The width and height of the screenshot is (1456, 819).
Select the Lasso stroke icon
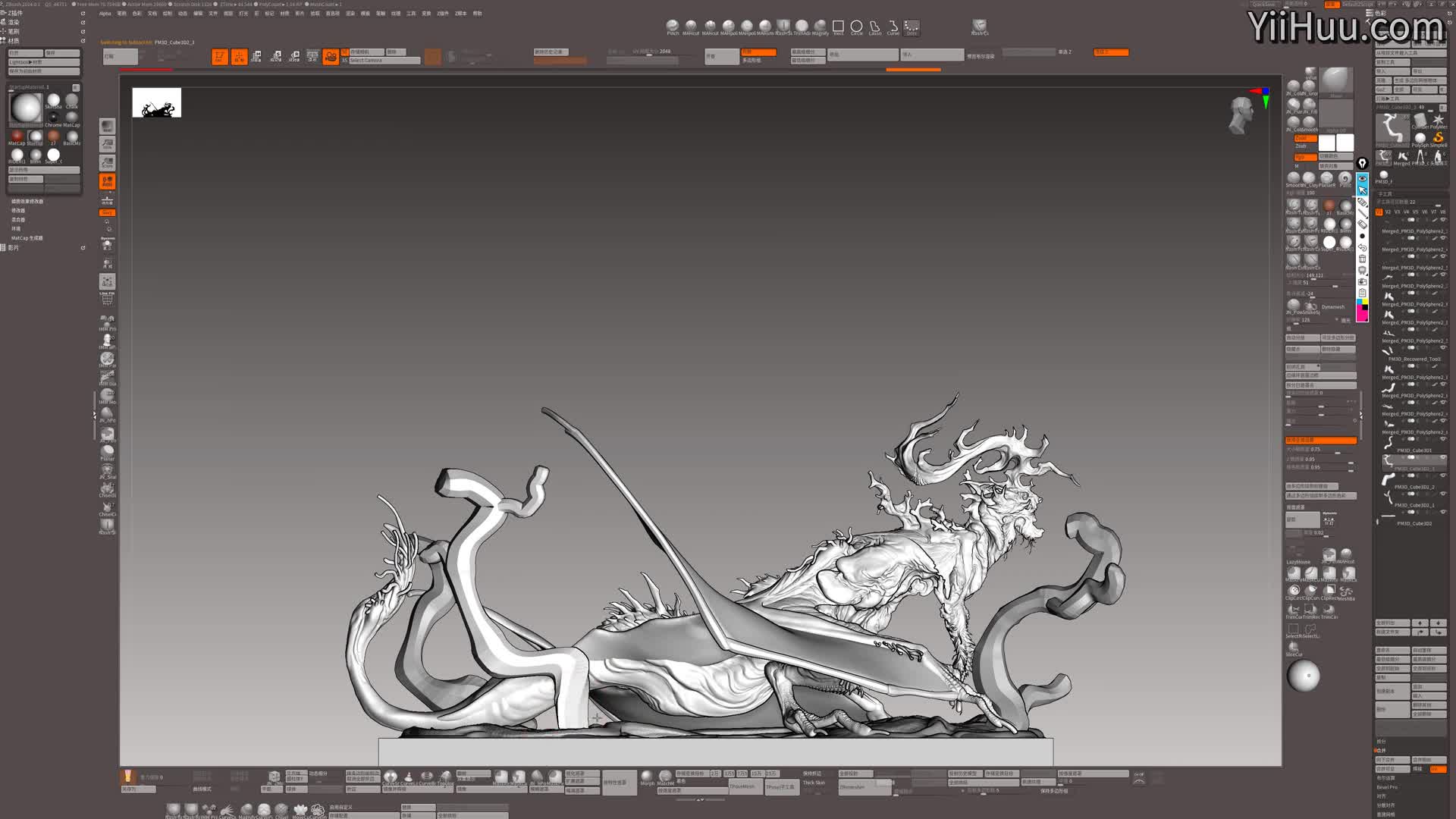pyautogui.click(x=874, y=27)
